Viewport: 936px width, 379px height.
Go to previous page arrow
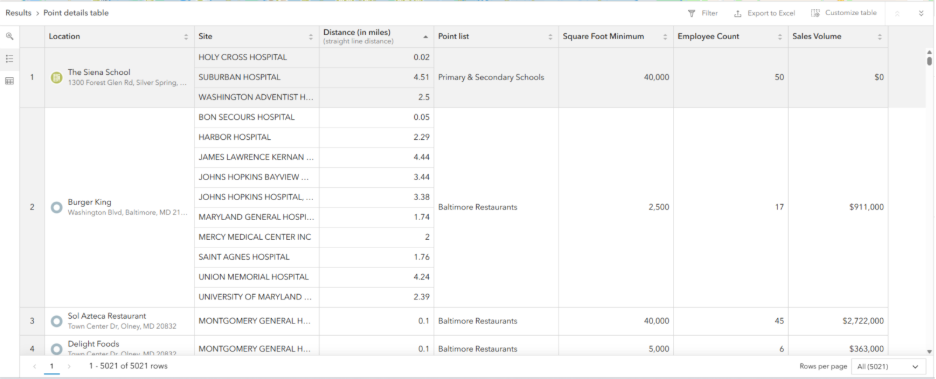(x=35, y=366)
